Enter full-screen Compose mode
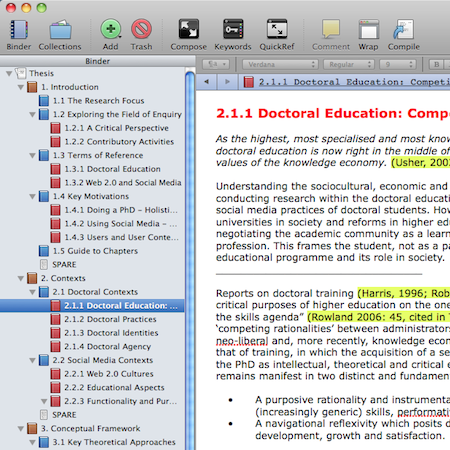The width and height of the screenshot is (450, 450). (189, 29)
